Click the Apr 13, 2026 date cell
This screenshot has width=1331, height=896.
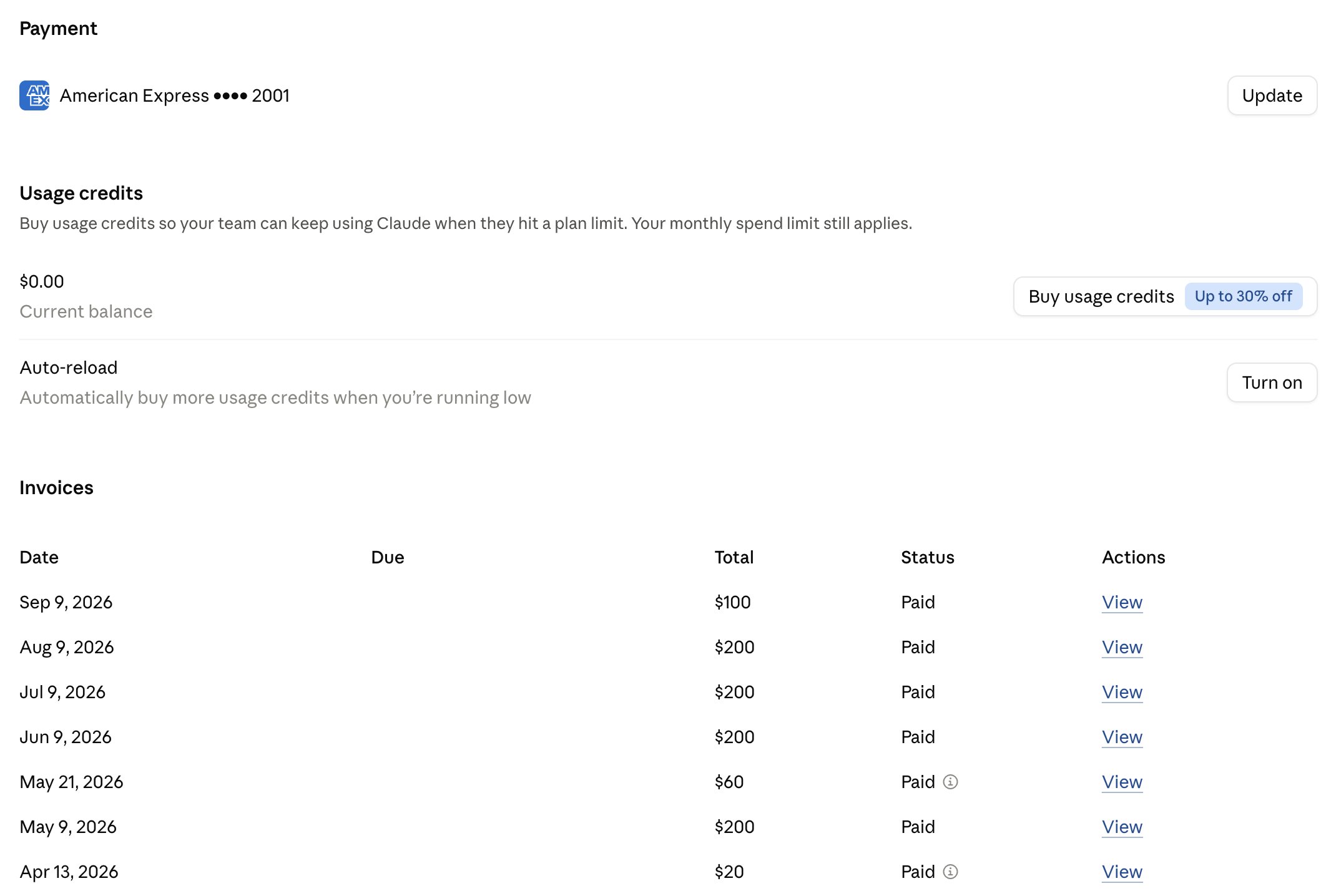tap(69, 872)
